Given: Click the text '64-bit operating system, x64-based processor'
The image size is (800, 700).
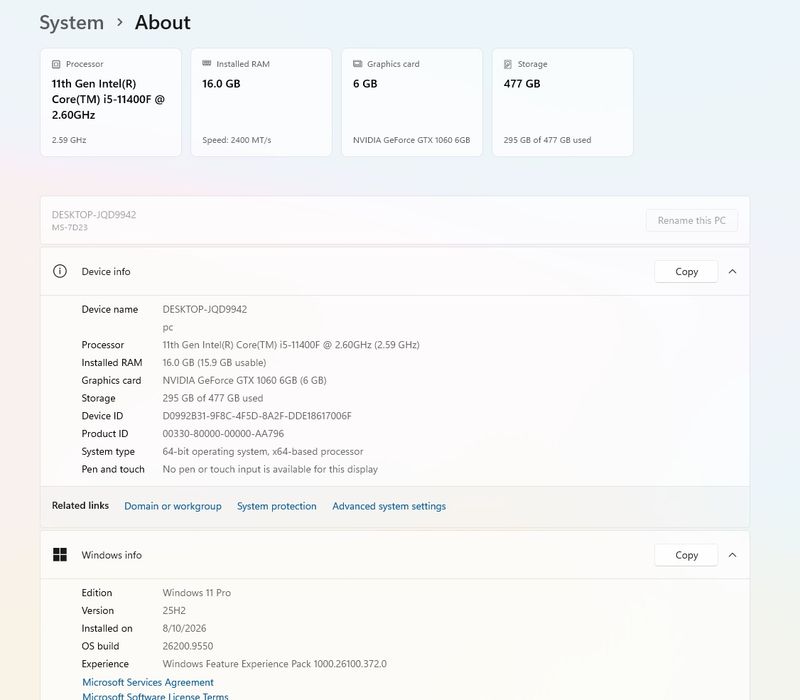Looking at the screenshot, I should click(263, 452).
